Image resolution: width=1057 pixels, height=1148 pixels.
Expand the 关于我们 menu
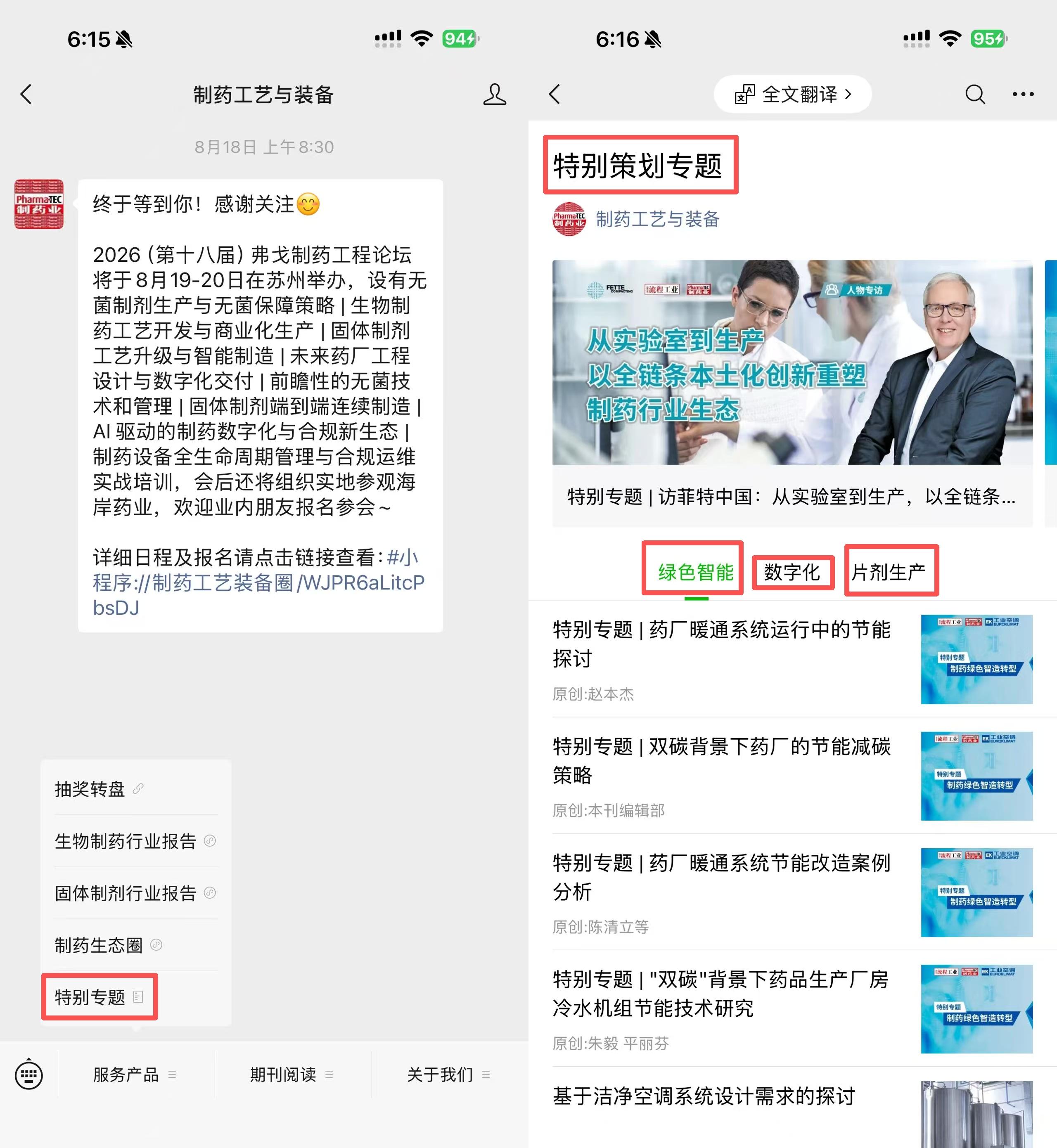click(449, 1075)
